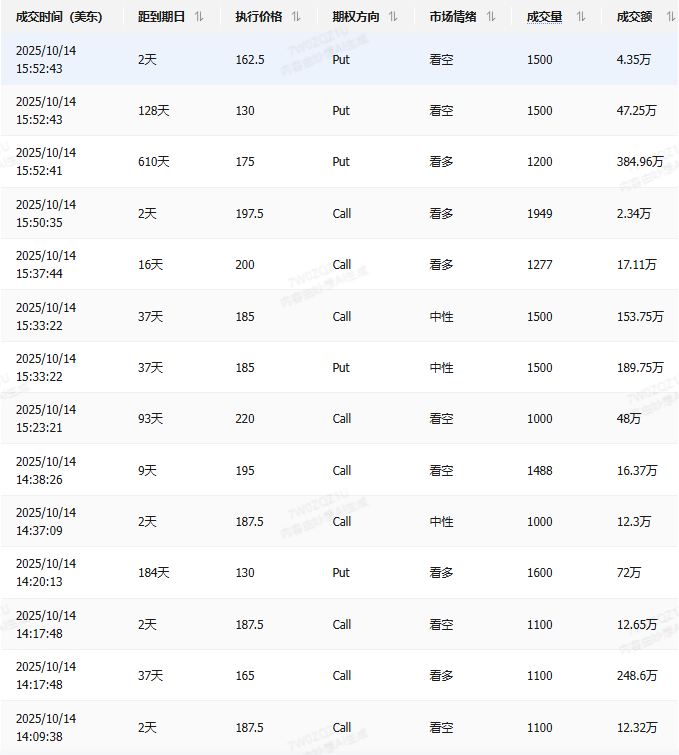Click the 距到期日 header label
Viewport: 679px width, 755px height.
[160, 17]
